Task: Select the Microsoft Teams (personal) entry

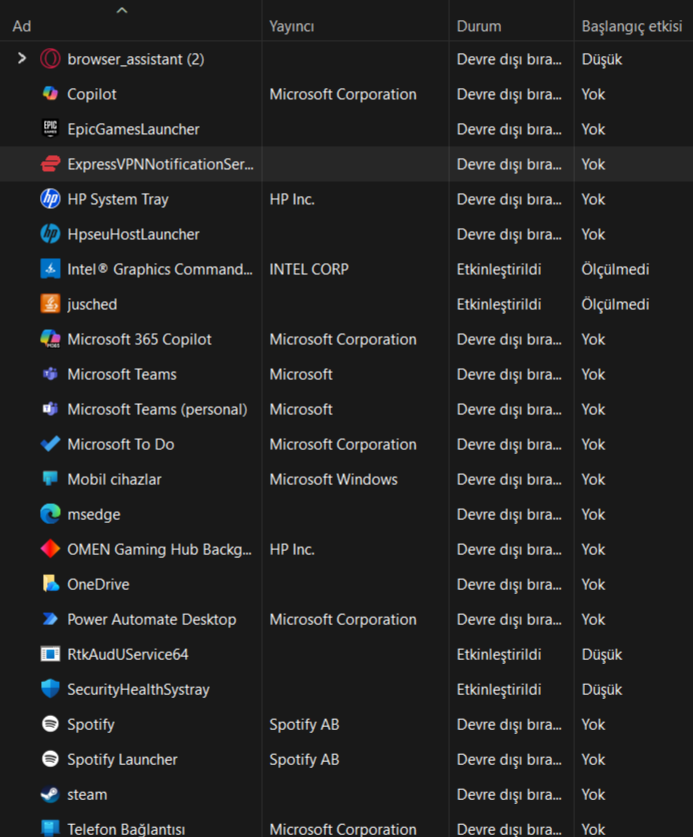Action: point(158,409)
